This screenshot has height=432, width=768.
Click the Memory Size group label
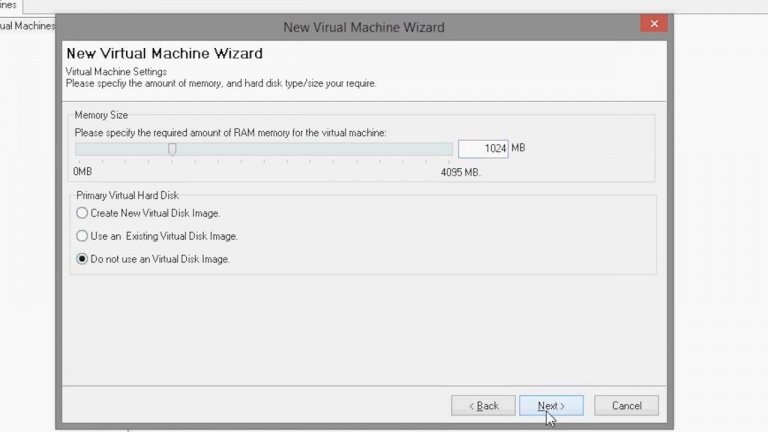(x=101, y=115)
